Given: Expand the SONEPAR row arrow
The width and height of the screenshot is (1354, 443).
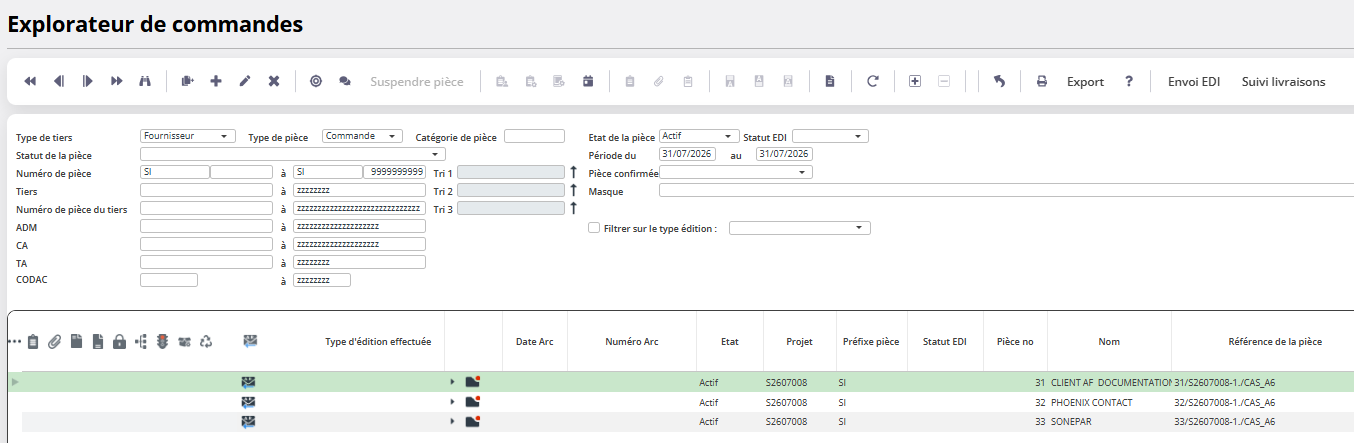Looking at the screenshot, I should tap(452, 422).
